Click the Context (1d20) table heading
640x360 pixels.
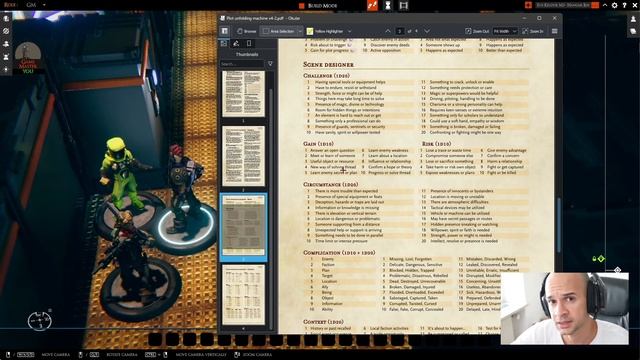click(323, 322)
